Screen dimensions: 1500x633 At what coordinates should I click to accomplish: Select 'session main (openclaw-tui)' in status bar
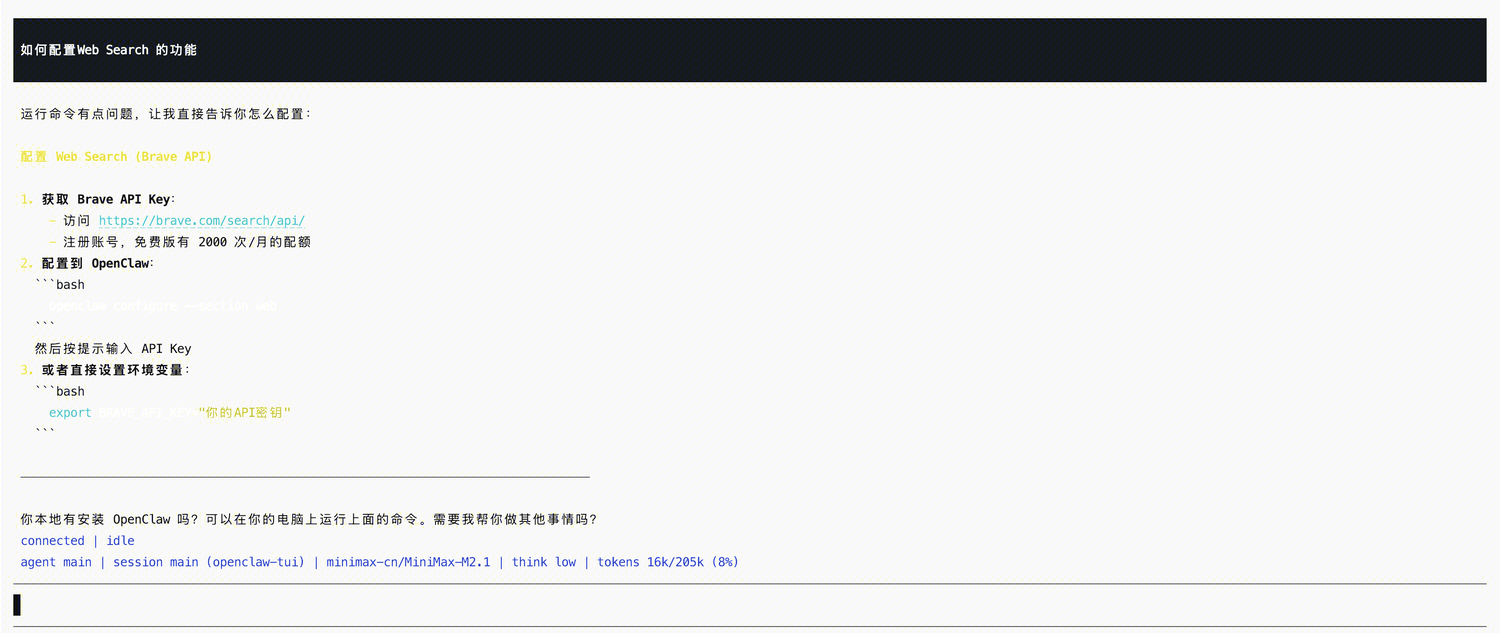(209, 562)
